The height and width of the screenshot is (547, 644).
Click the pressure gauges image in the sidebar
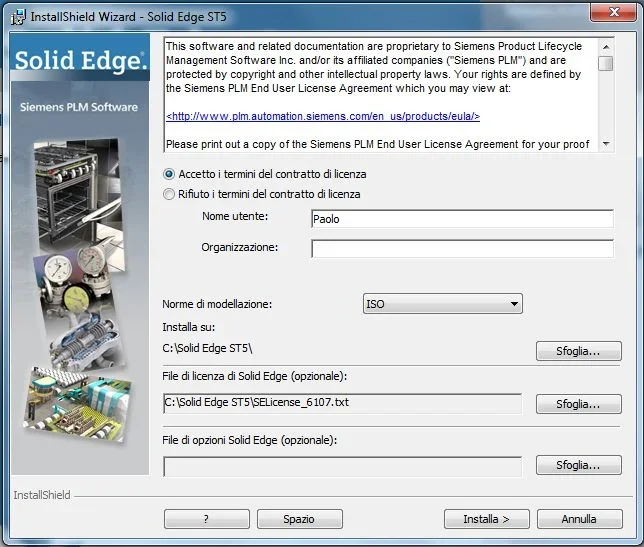[76, 279]
